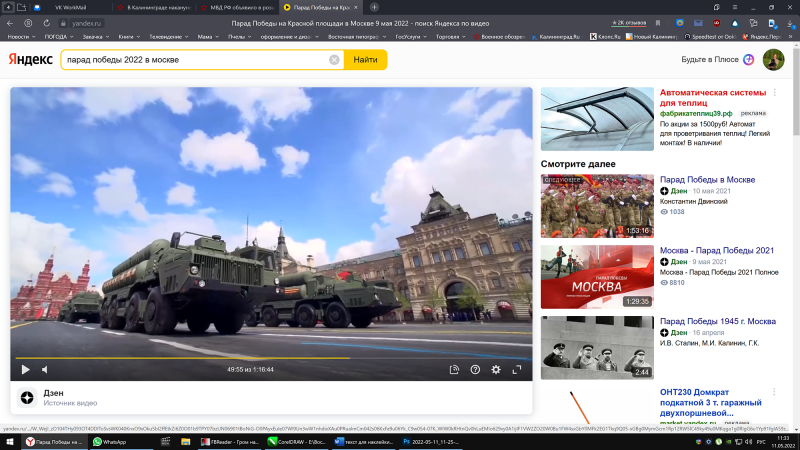
Task: Open video settings gear icon
Action: point(495,369)
